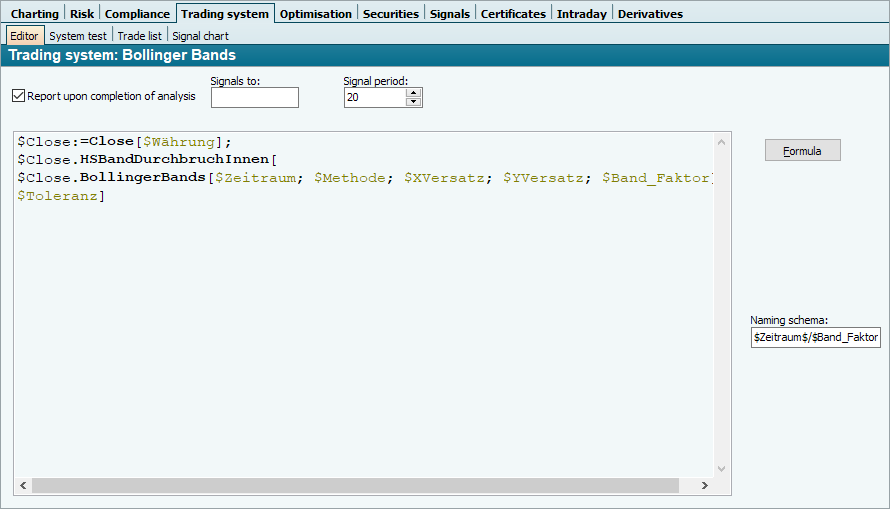Open the Charting tab
The image size is (890, 509).
[35, 14]
